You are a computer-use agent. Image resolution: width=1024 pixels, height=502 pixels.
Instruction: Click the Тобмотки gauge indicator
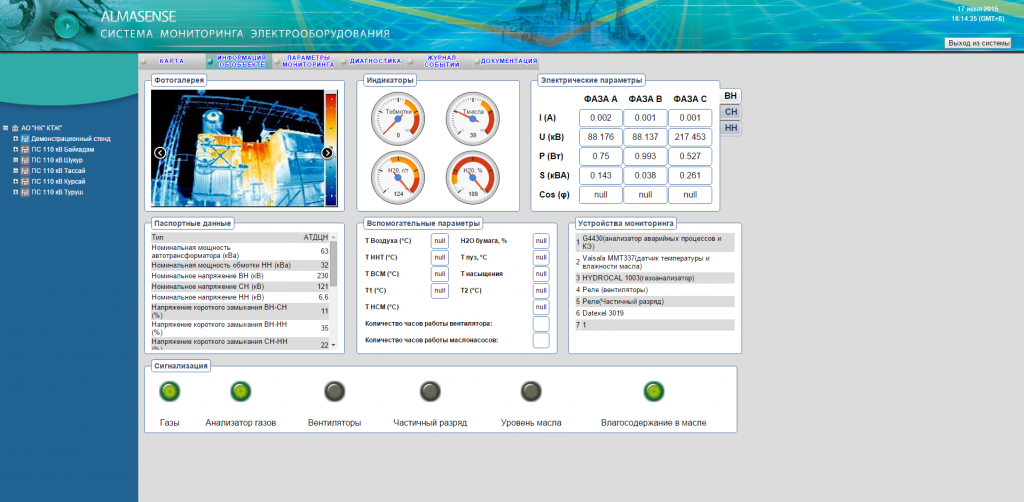click(398, 118)
